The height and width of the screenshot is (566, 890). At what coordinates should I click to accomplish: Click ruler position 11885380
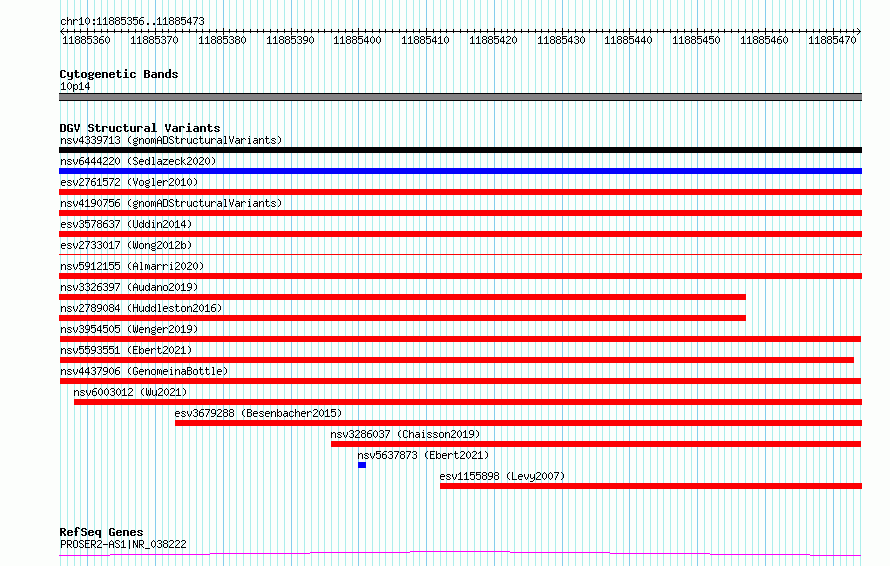tap(222, 40)
